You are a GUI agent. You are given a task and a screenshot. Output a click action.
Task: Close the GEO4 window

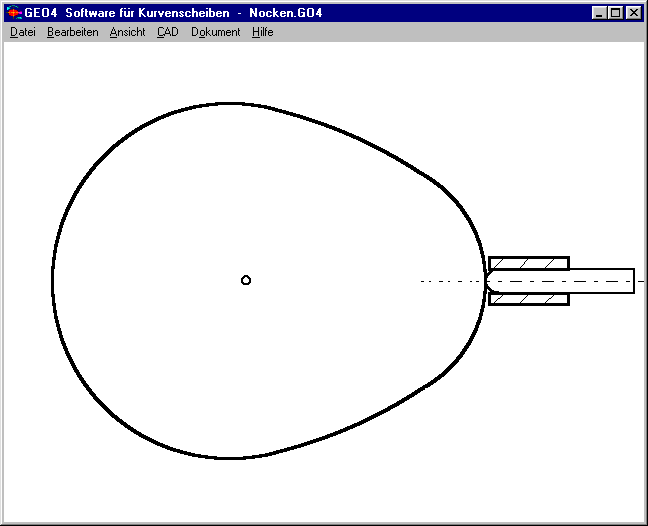tap(634, 13)
